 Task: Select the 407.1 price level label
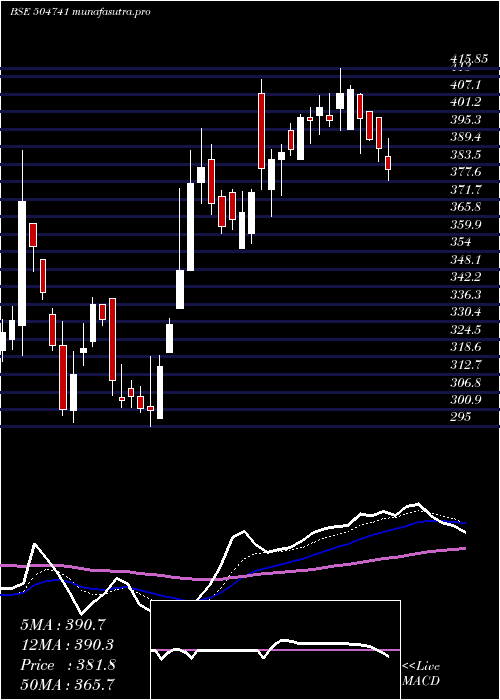465,84
